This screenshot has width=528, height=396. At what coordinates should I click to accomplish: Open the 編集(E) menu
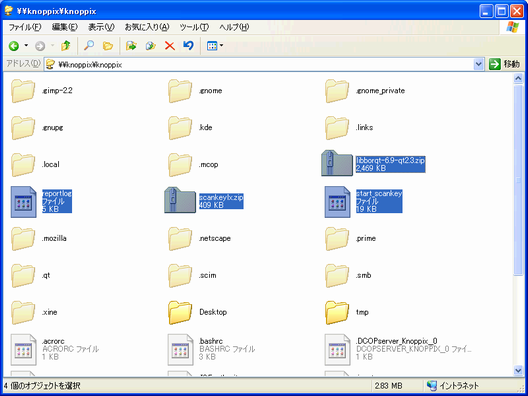click(65, 27)
